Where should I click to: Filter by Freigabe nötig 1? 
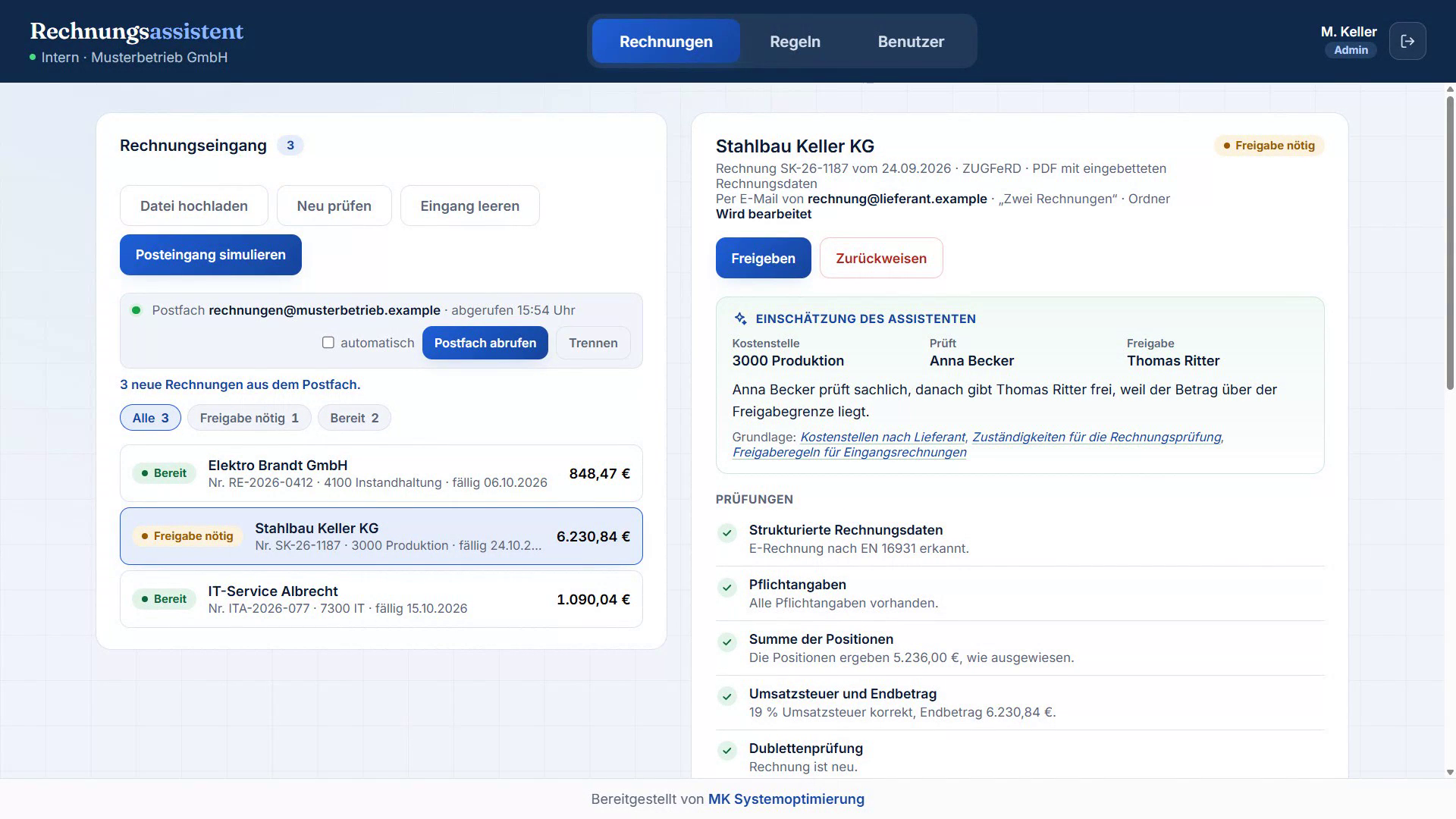pos(249,418)
